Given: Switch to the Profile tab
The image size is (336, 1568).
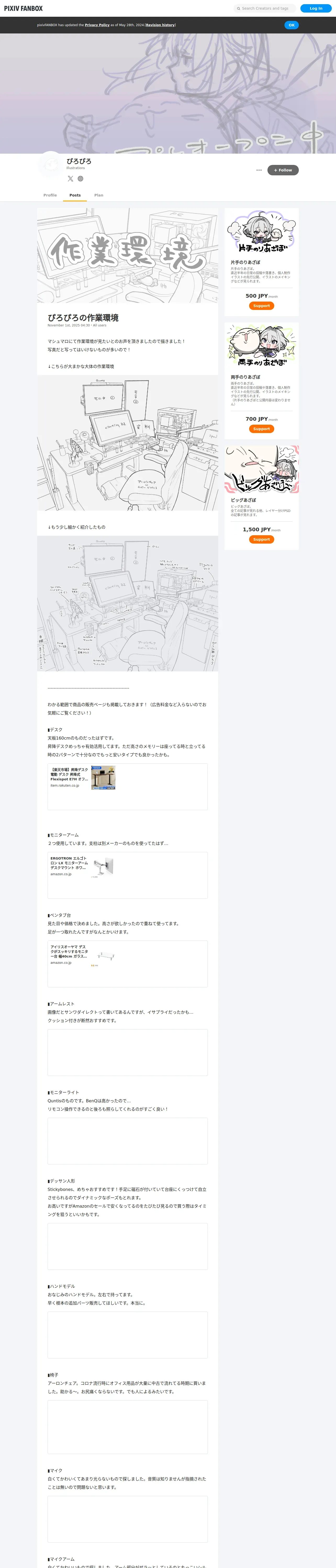Looking at the screenshot, I should [50, 195].
